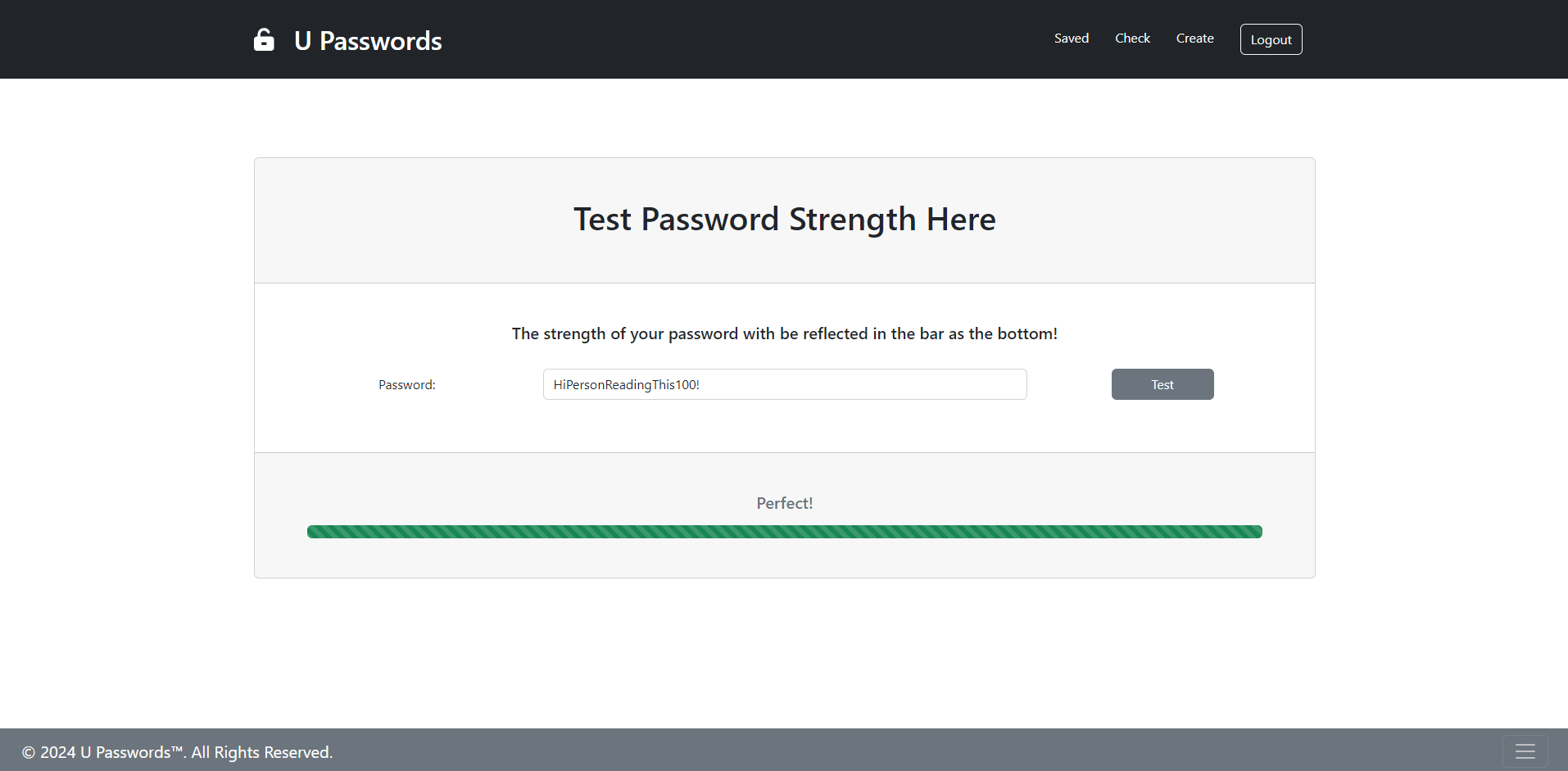The image size is (1568, 771).
Task: Click blank white area below the card
Action: [784, 655]
